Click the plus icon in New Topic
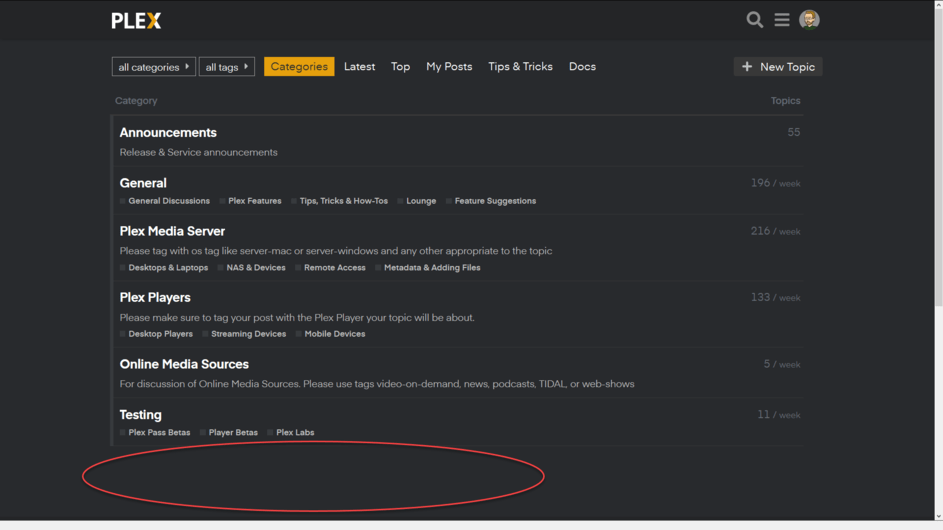This screenshot has width=943, height=530. pos(747,67)
